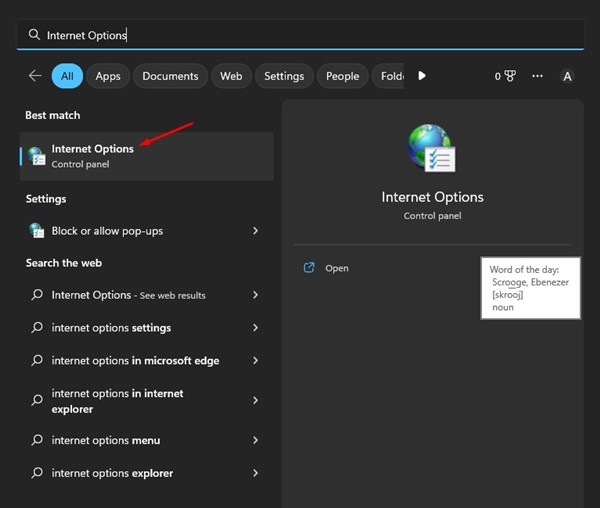The width and height of the screenshot is (600, 508).
Task: Expand 'internet options in microsoft edge' arrow
Action: 256,361
